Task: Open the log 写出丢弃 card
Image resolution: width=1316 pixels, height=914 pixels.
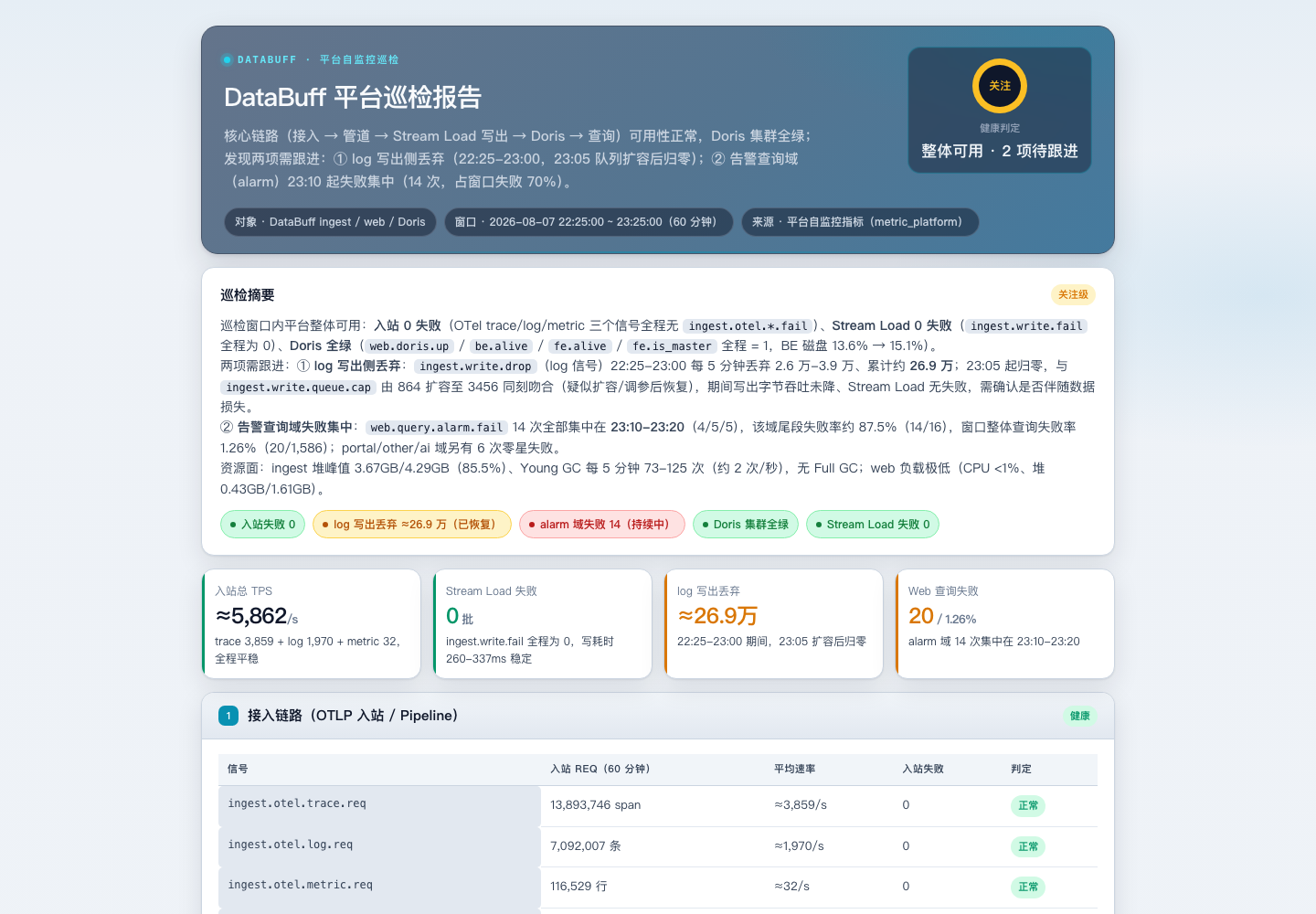Action: tap(773, 624)
